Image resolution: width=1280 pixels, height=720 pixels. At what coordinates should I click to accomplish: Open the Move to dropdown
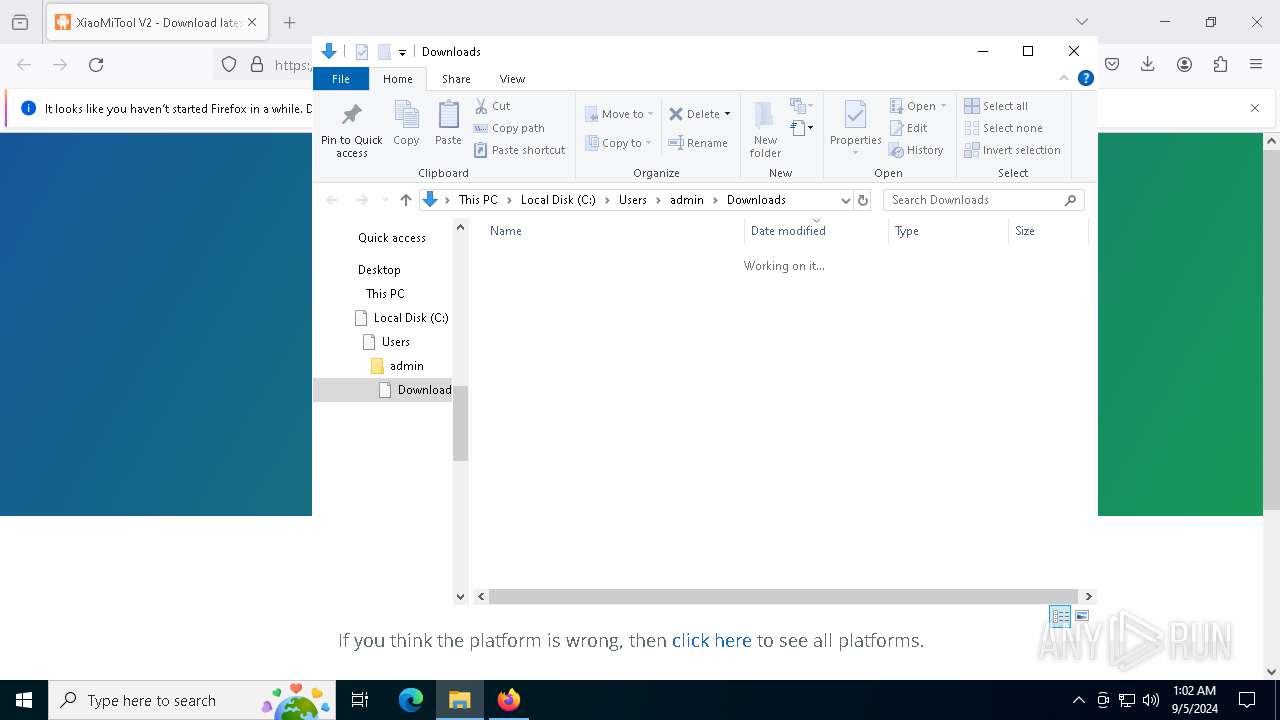(619, 114)
